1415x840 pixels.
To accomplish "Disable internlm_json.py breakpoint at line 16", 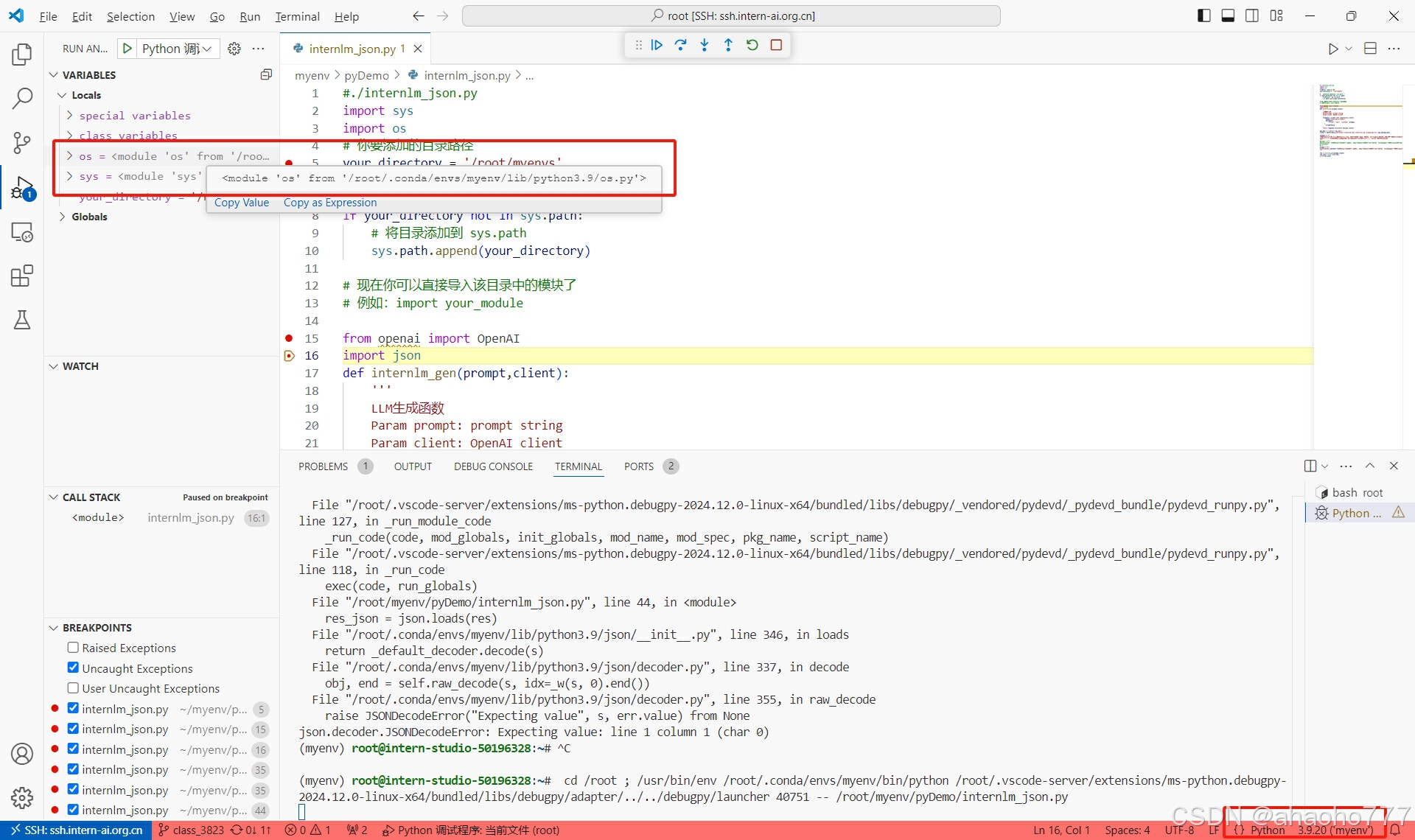I will coord(73,749).
